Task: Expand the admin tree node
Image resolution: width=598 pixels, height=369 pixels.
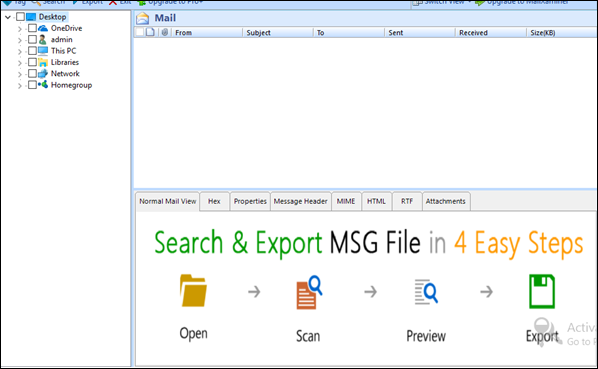Action: tap(20, 40)
